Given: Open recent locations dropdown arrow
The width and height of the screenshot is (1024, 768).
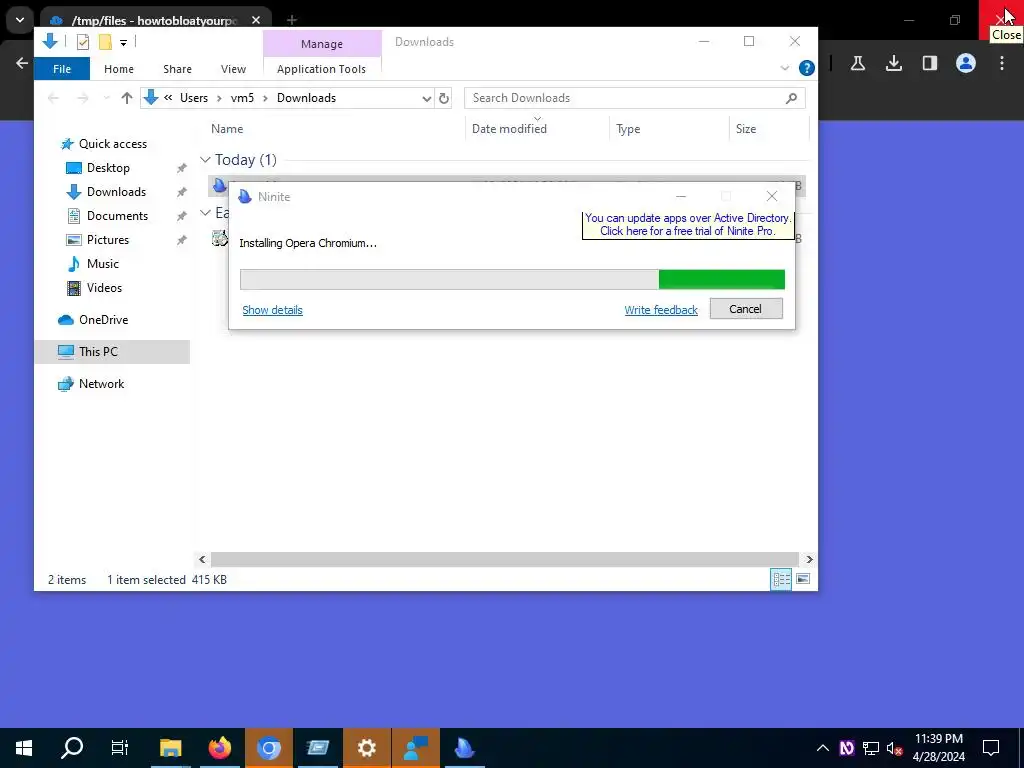Looking at the screenshot, I should click(x=106, y=98).
